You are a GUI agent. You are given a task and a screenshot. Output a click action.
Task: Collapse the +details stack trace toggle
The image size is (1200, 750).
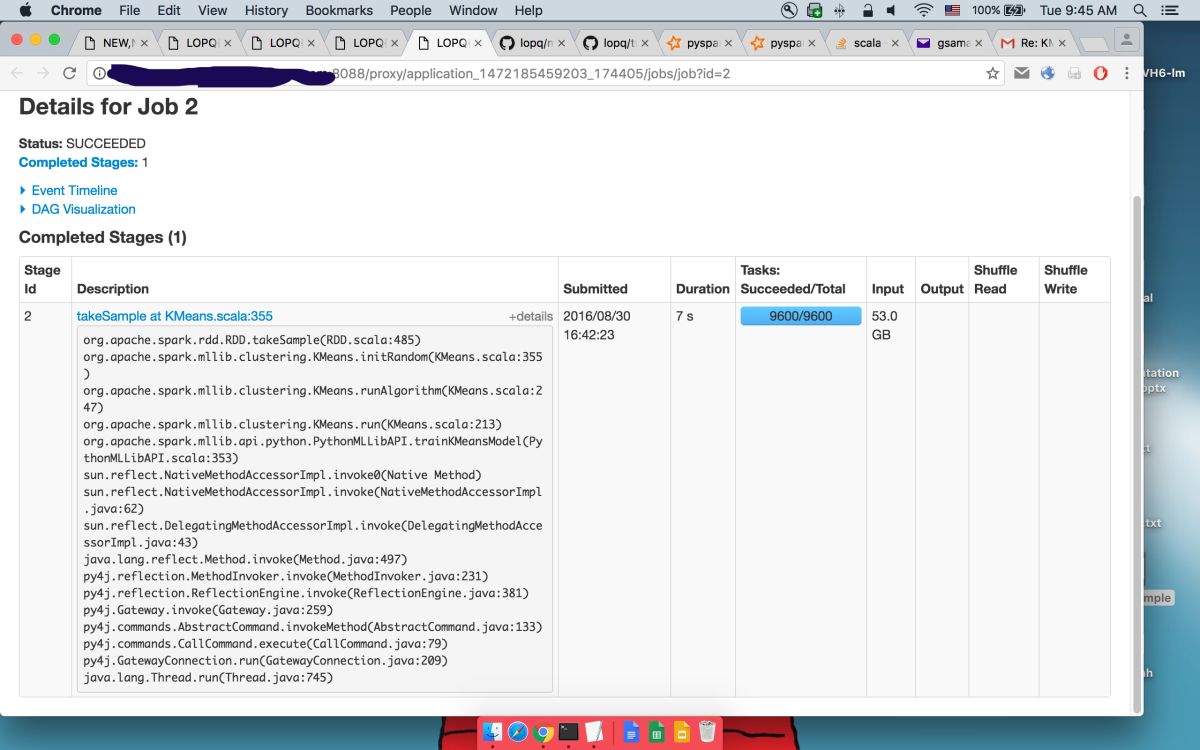(x=530, y=316)
